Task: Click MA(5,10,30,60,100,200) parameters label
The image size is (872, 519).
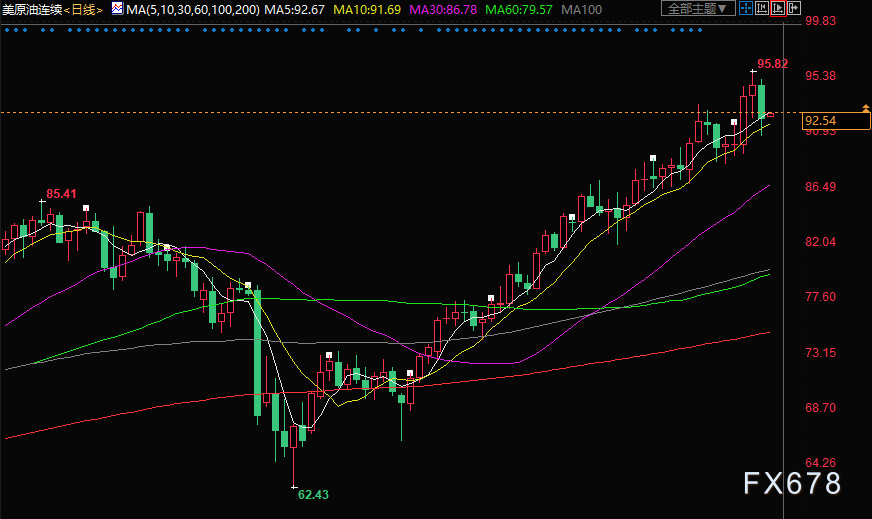Action: click(193, 9)
